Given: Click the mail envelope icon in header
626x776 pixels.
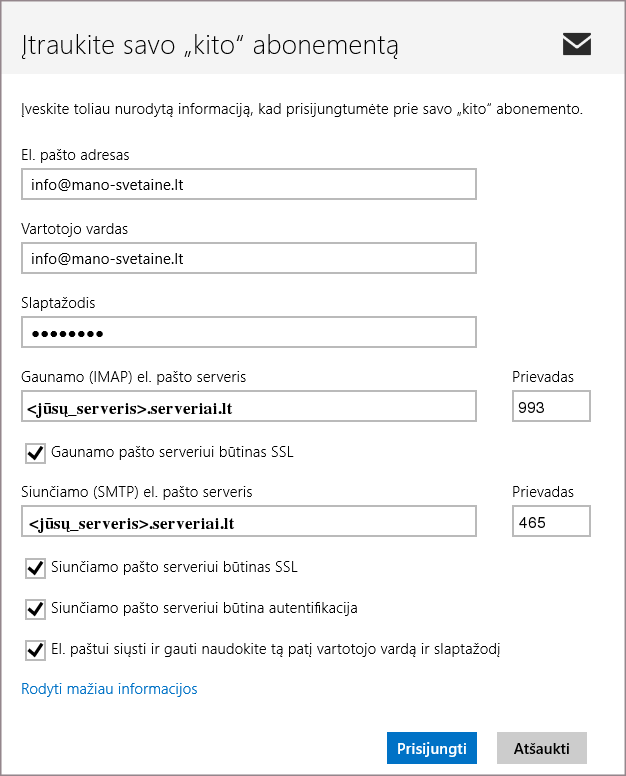Looking at the screenshot, I should coord(576,44).
